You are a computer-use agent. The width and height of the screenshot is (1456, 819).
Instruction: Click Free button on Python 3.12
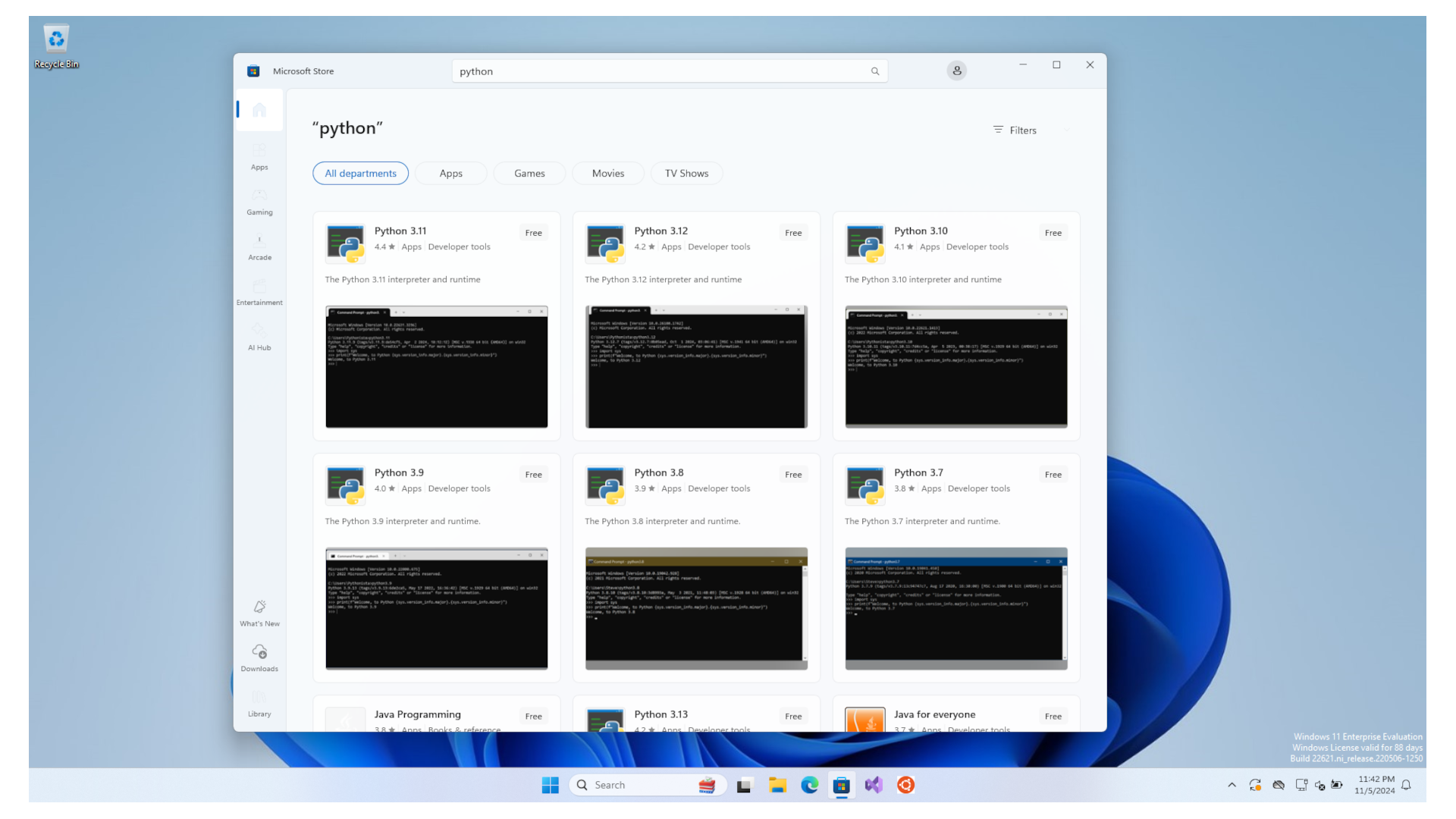(x=793, y=233)
